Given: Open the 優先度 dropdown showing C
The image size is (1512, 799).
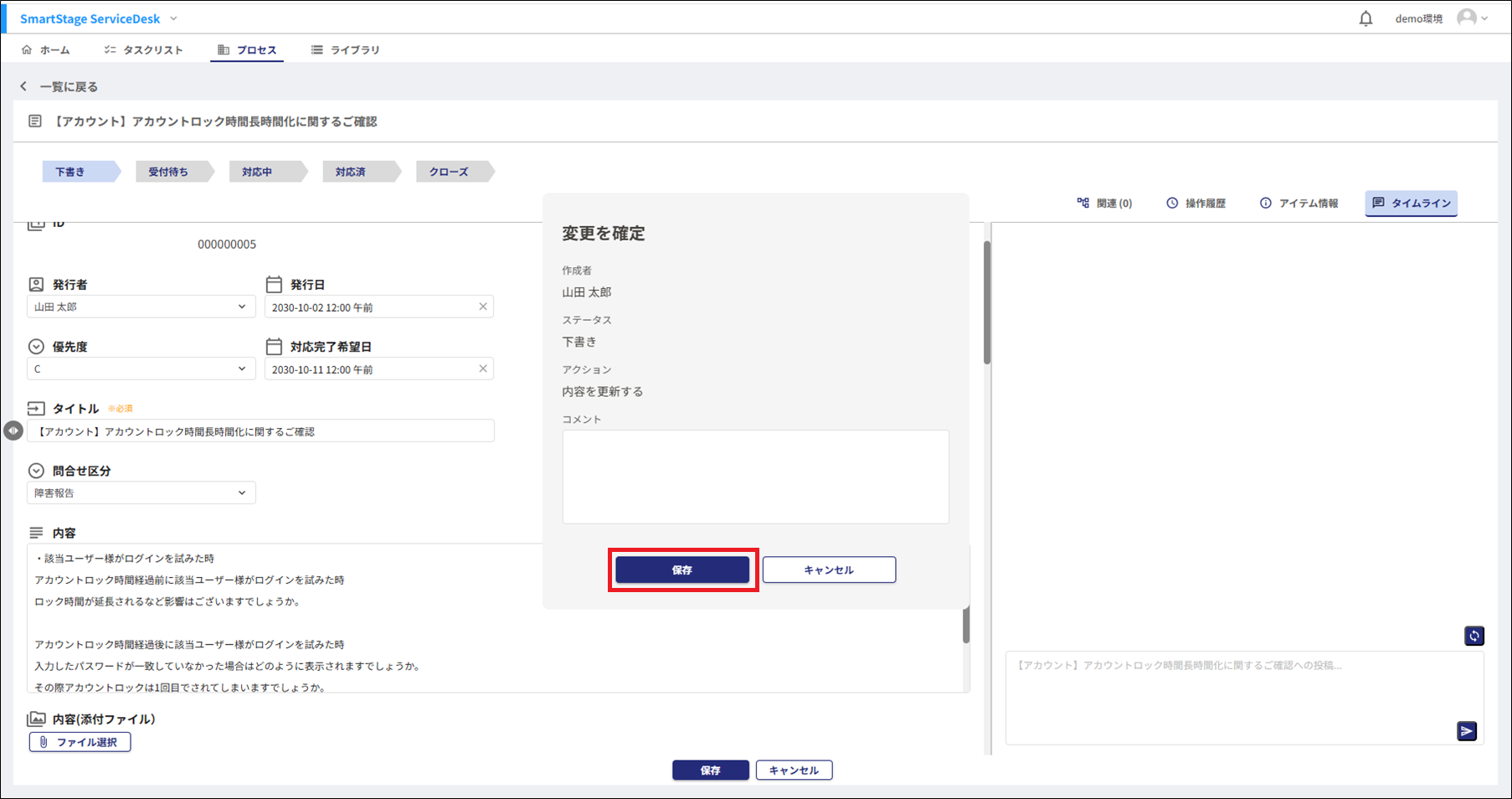Looking at the screenshot, I should 243,369.
